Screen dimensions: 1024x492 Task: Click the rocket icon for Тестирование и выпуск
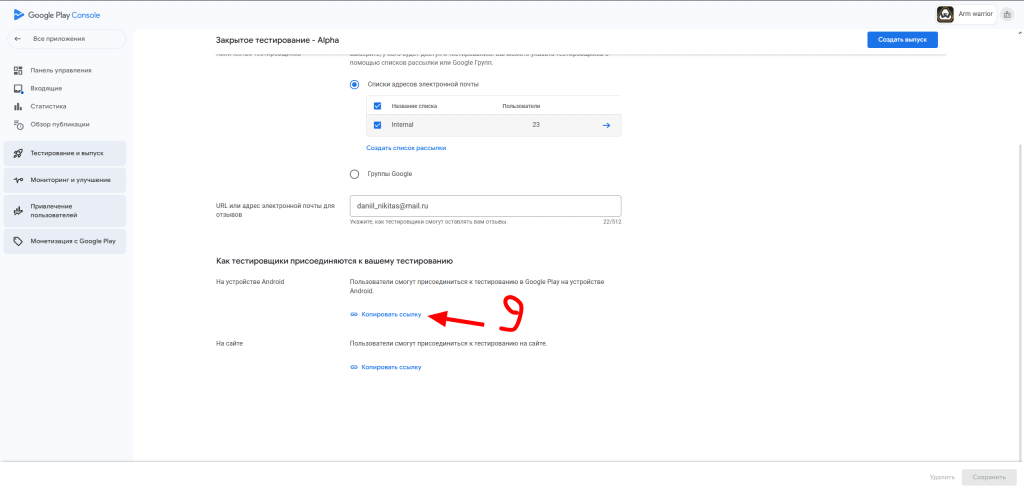[18, 153]
